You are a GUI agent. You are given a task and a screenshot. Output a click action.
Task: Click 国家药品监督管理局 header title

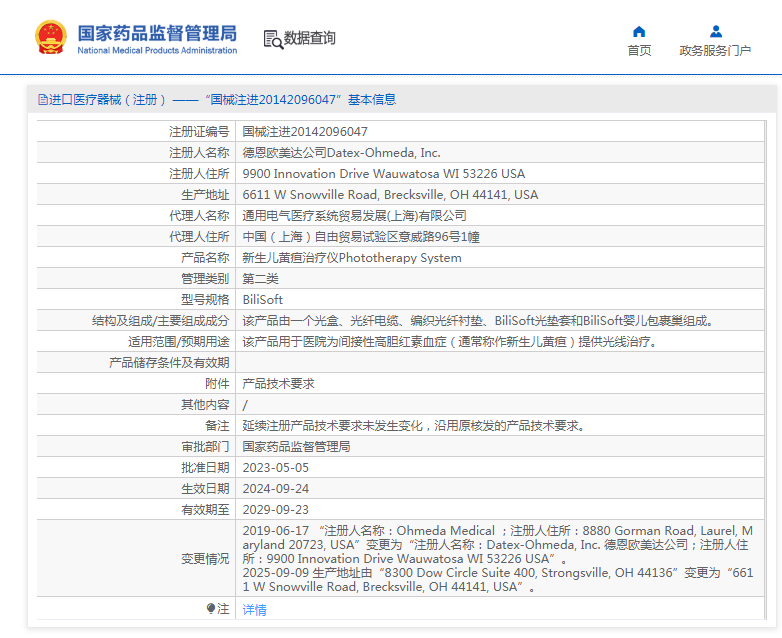pos(157,33)
